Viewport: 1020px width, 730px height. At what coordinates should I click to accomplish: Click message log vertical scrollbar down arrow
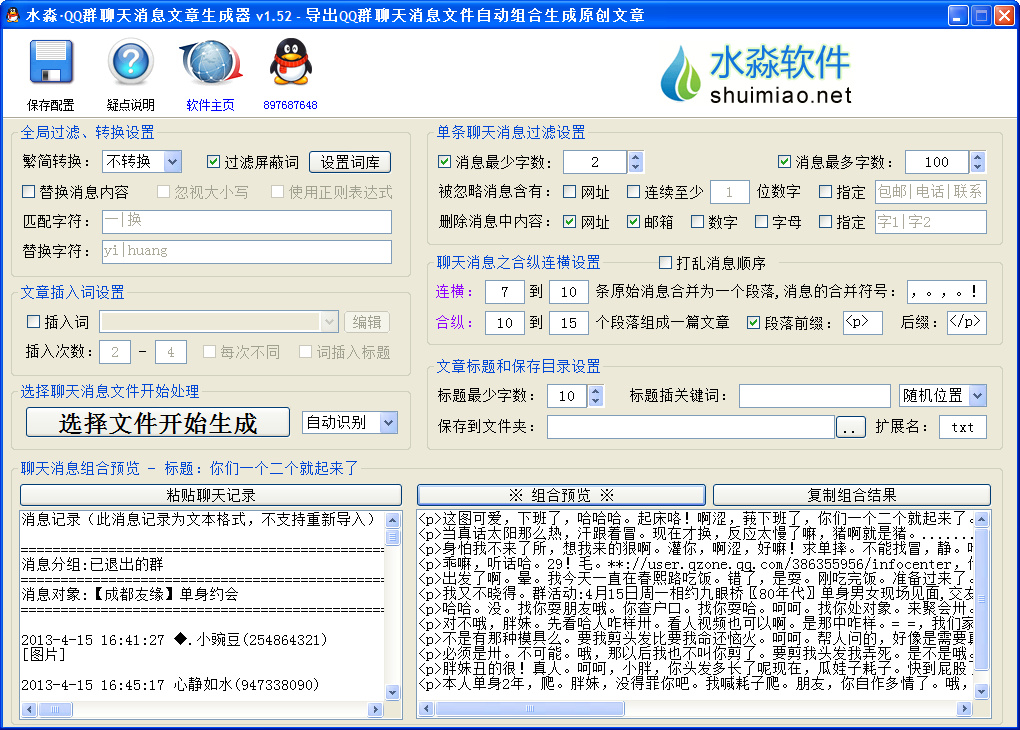392,693
